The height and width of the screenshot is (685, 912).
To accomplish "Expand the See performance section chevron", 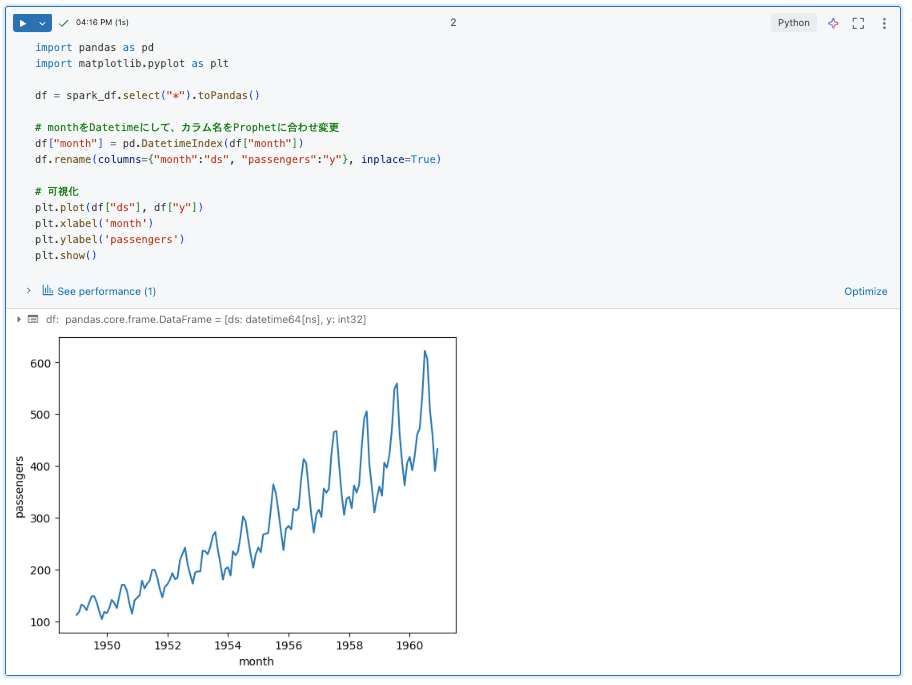I will [28, 290].
